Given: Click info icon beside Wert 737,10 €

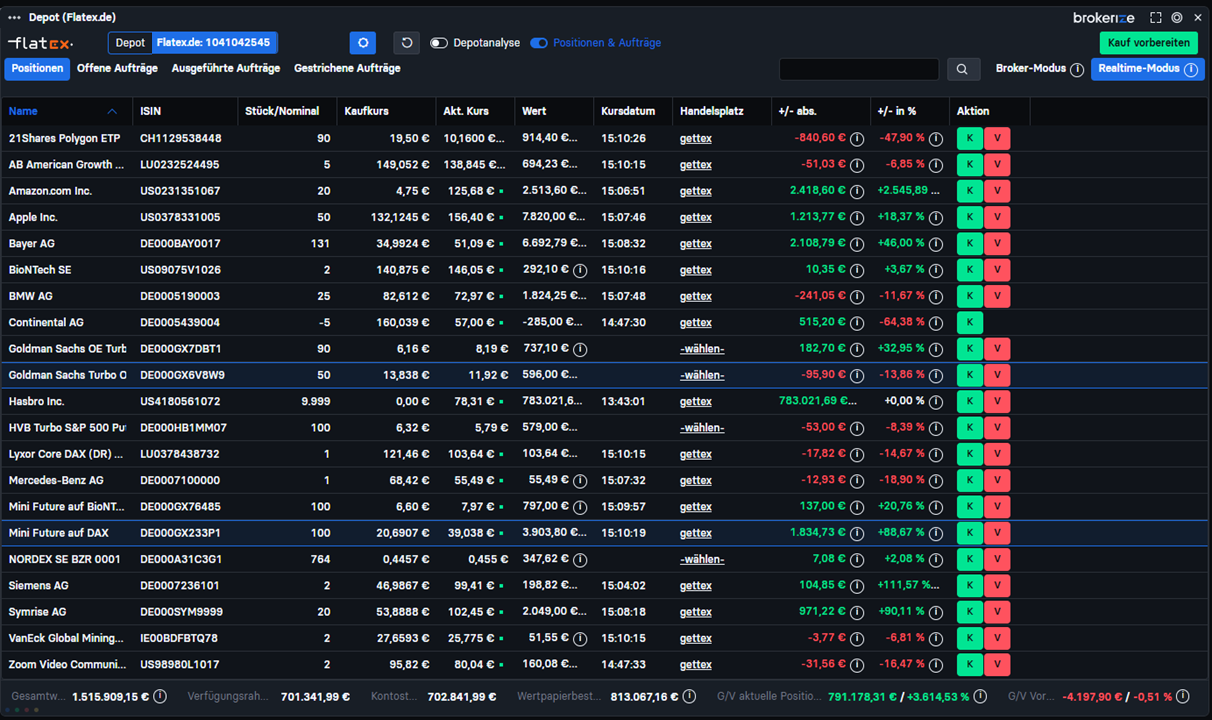Looking at the screenshot, I should 580,349.
